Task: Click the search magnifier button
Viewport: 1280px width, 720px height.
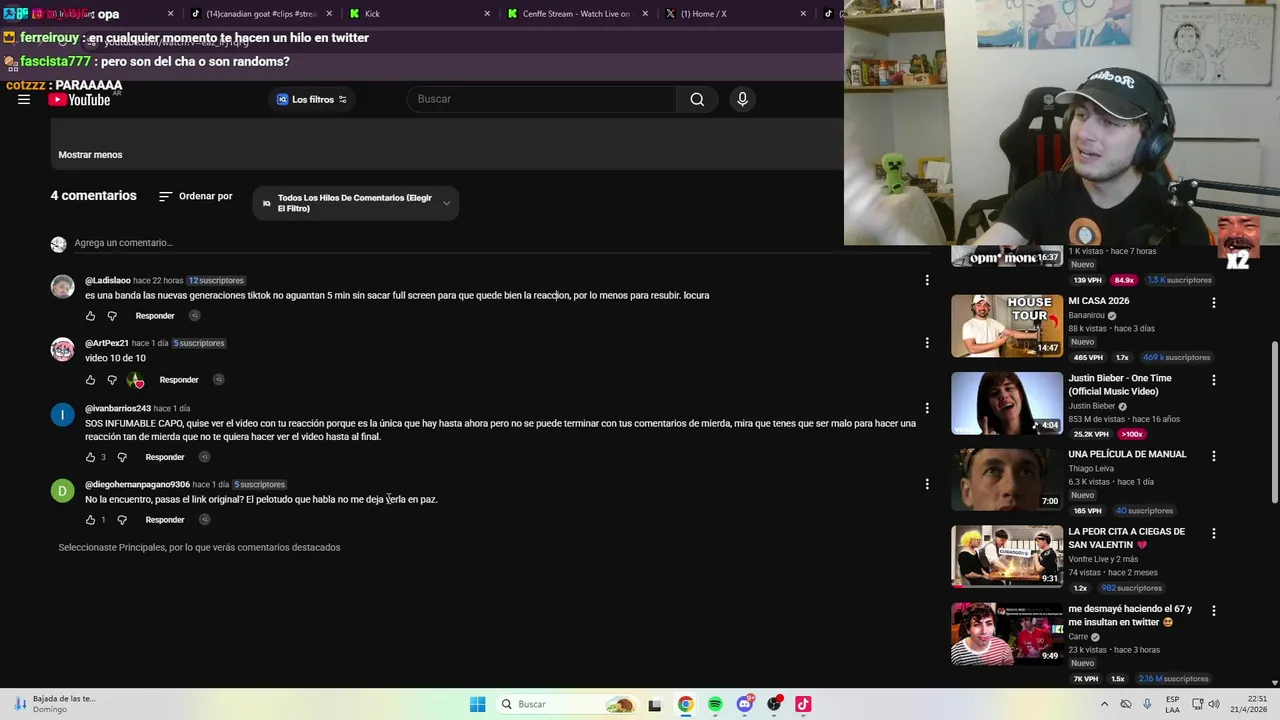Action: point(697,99)
